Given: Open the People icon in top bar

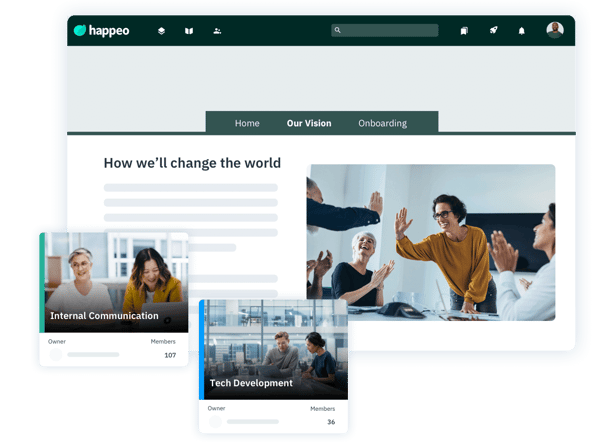Looking at the screenshot, I should pos(217,31).
